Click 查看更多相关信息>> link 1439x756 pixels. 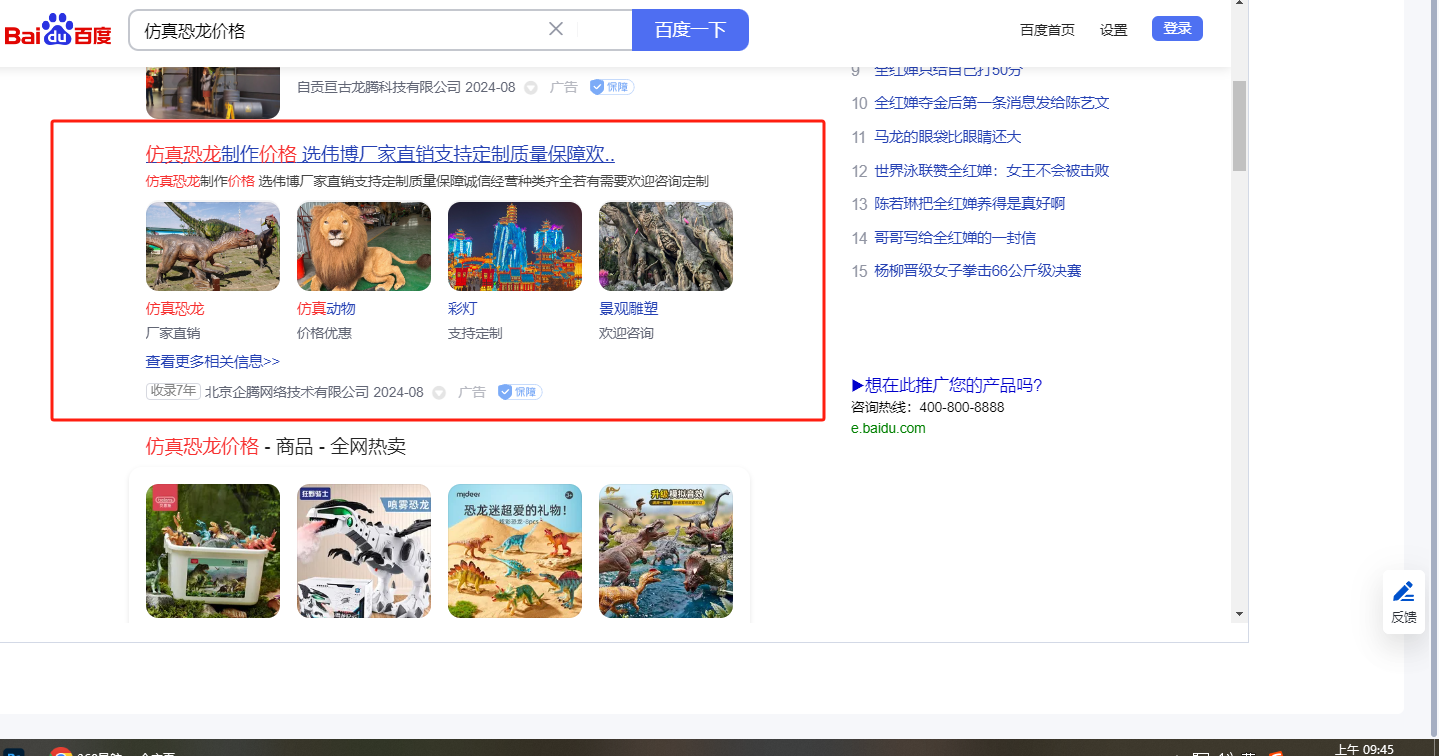click(213, 361)
